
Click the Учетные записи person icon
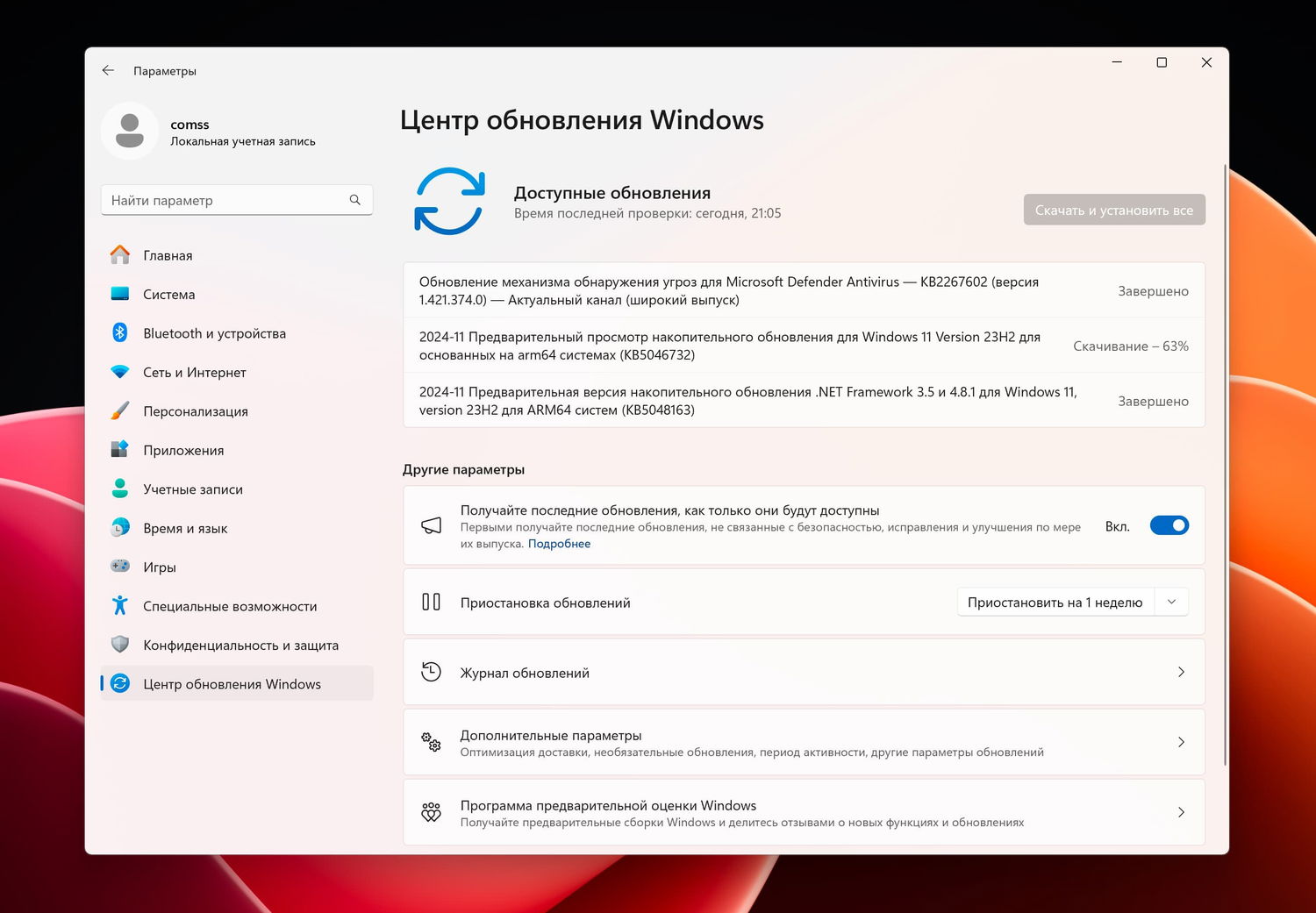tap(120, 489)
